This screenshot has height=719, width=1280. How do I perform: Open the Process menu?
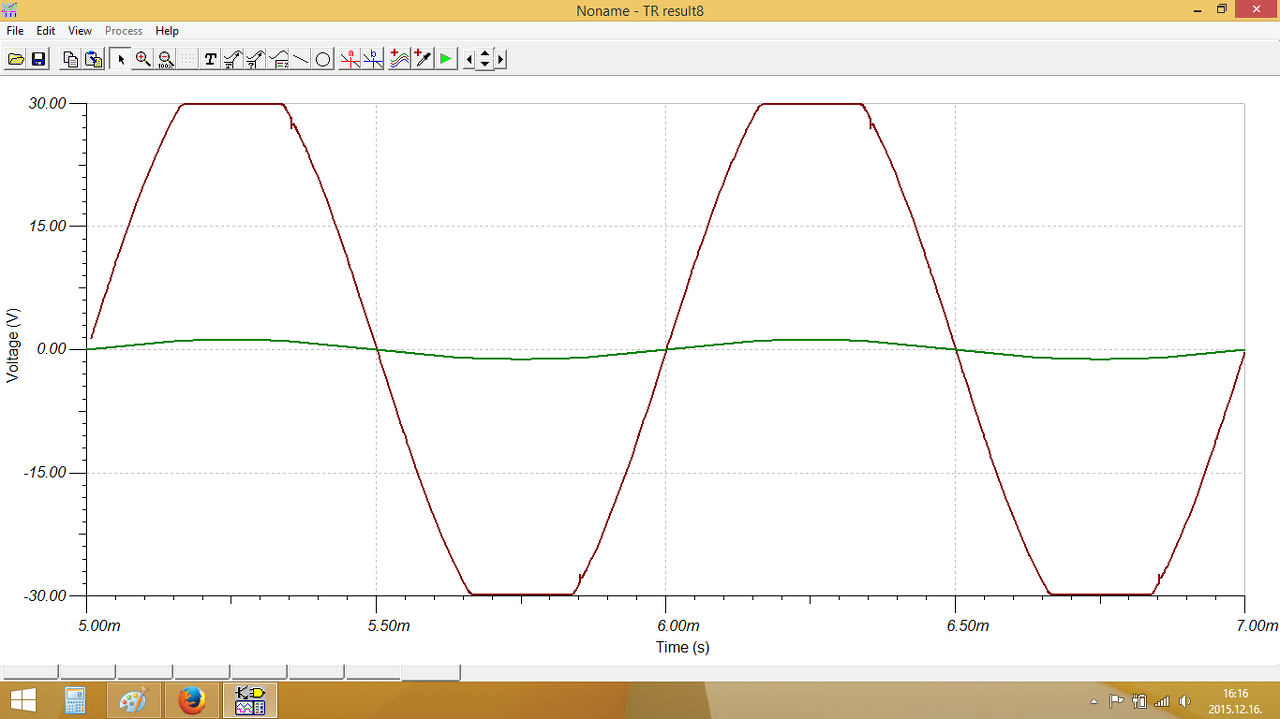(x=124, y=31)
